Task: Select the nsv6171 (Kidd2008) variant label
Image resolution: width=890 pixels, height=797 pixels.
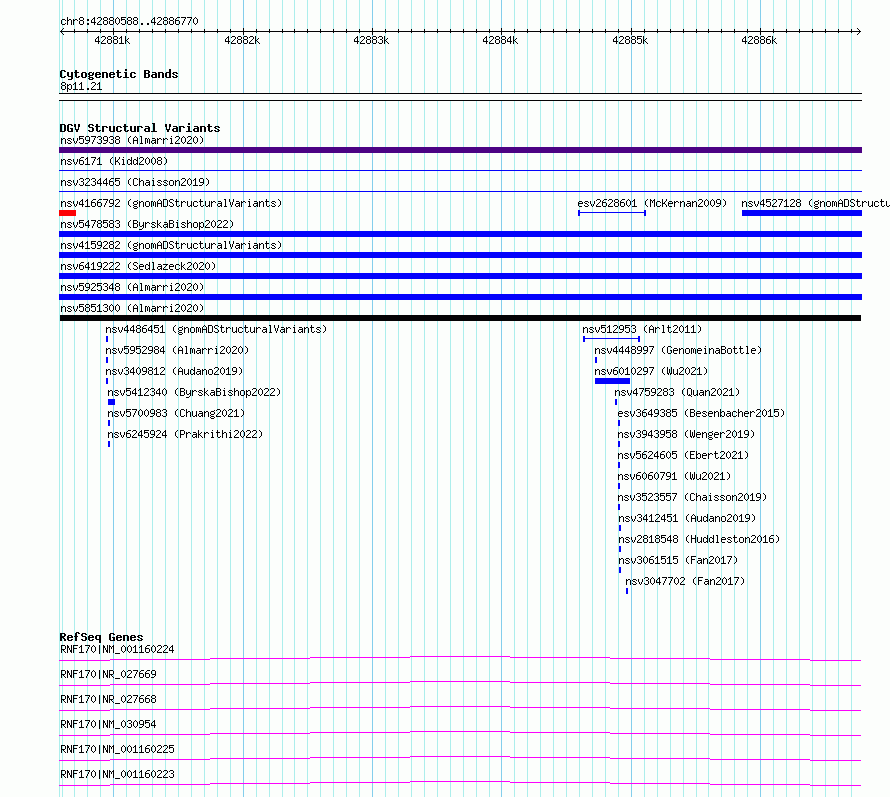Action: click(x=114, y=161)
